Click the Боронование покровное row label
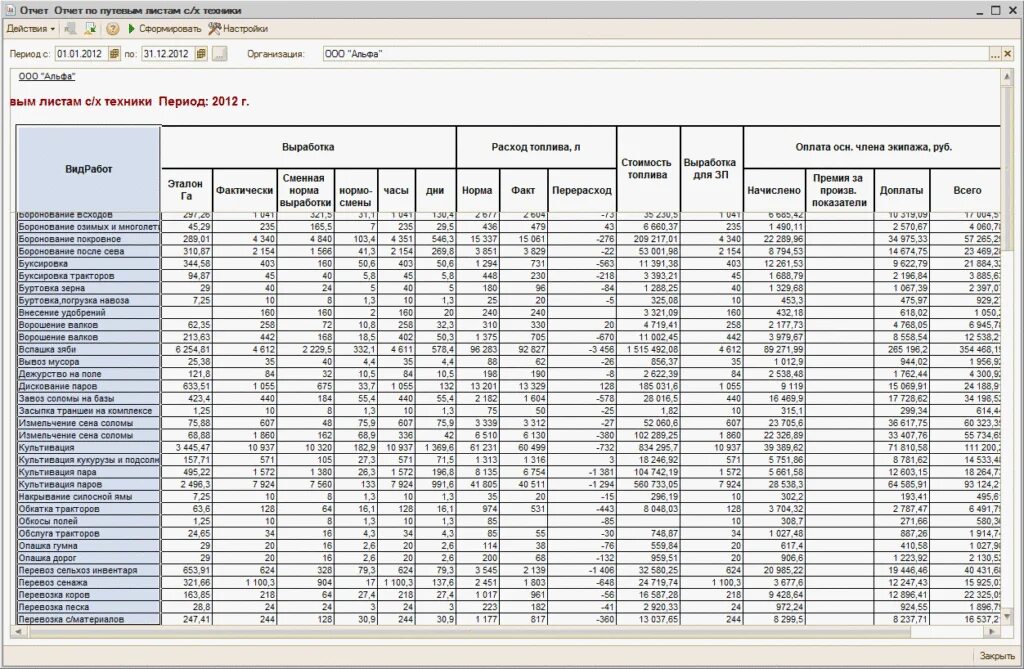Viewport: 1024px width, 669px height. point(88,239)
